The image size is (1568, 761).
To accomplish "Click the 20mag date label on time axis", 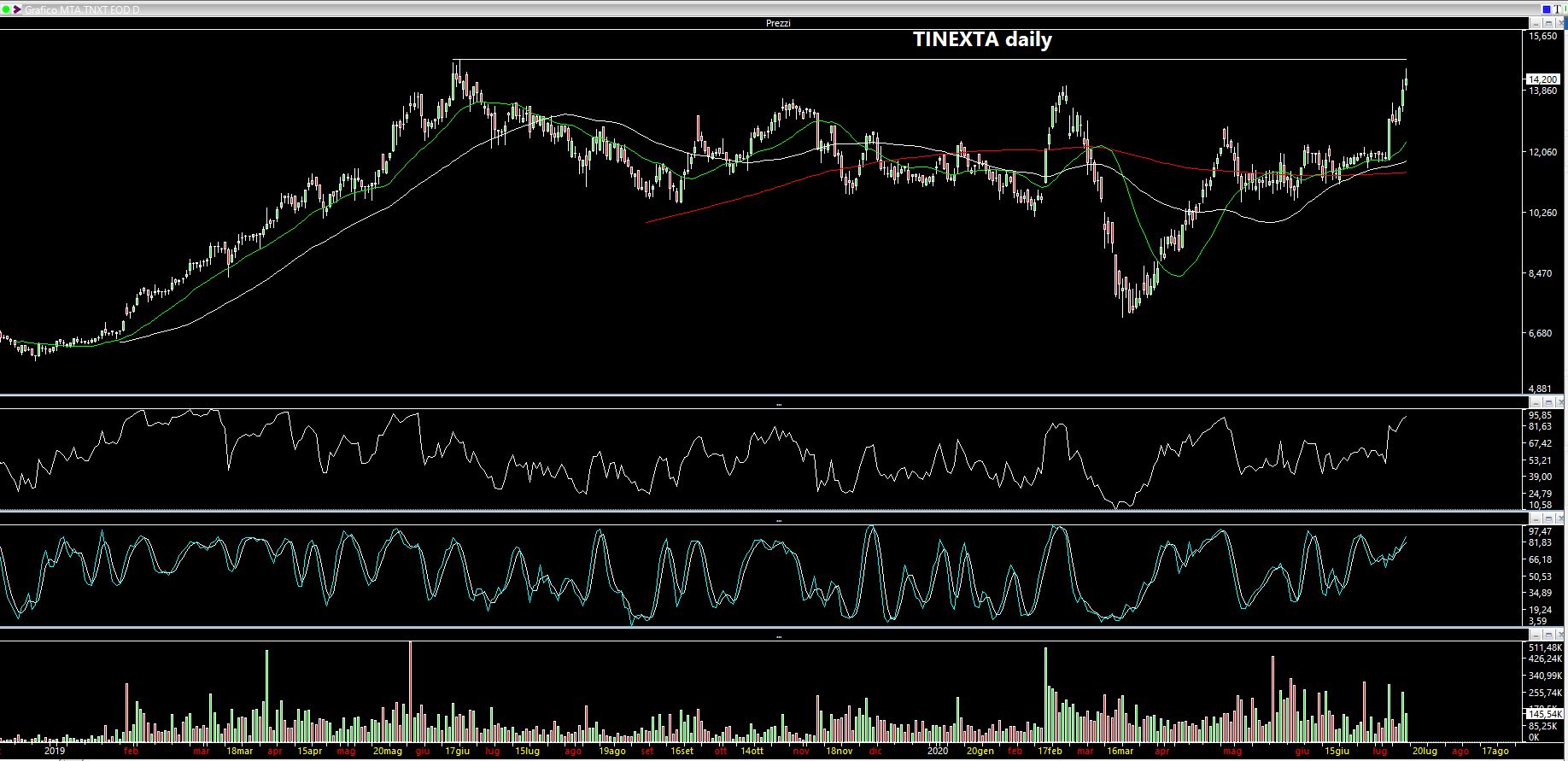I will pyautogui.click(x=387, y=751).
